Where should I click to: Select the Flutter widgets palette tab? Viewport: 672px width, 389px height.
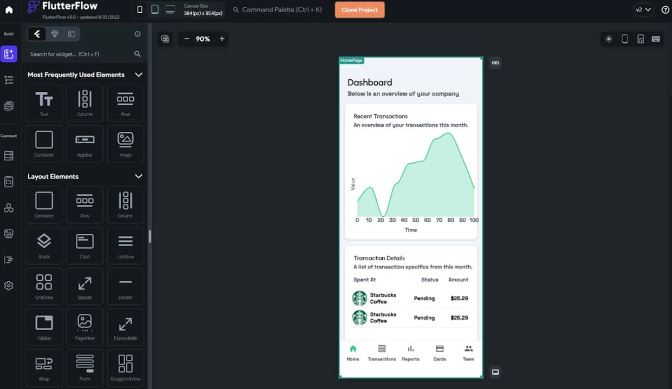(37, 34)
